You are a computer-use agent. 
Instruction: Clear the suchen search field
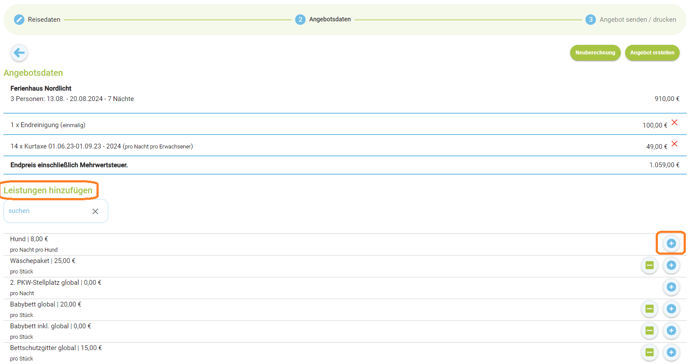95,211
